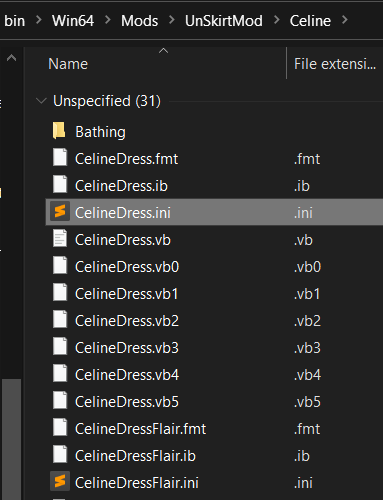Screen dimensions: 383x500
Task: Click the CelineDressFlair.ib file icon
Action: (x=60, y=455)
